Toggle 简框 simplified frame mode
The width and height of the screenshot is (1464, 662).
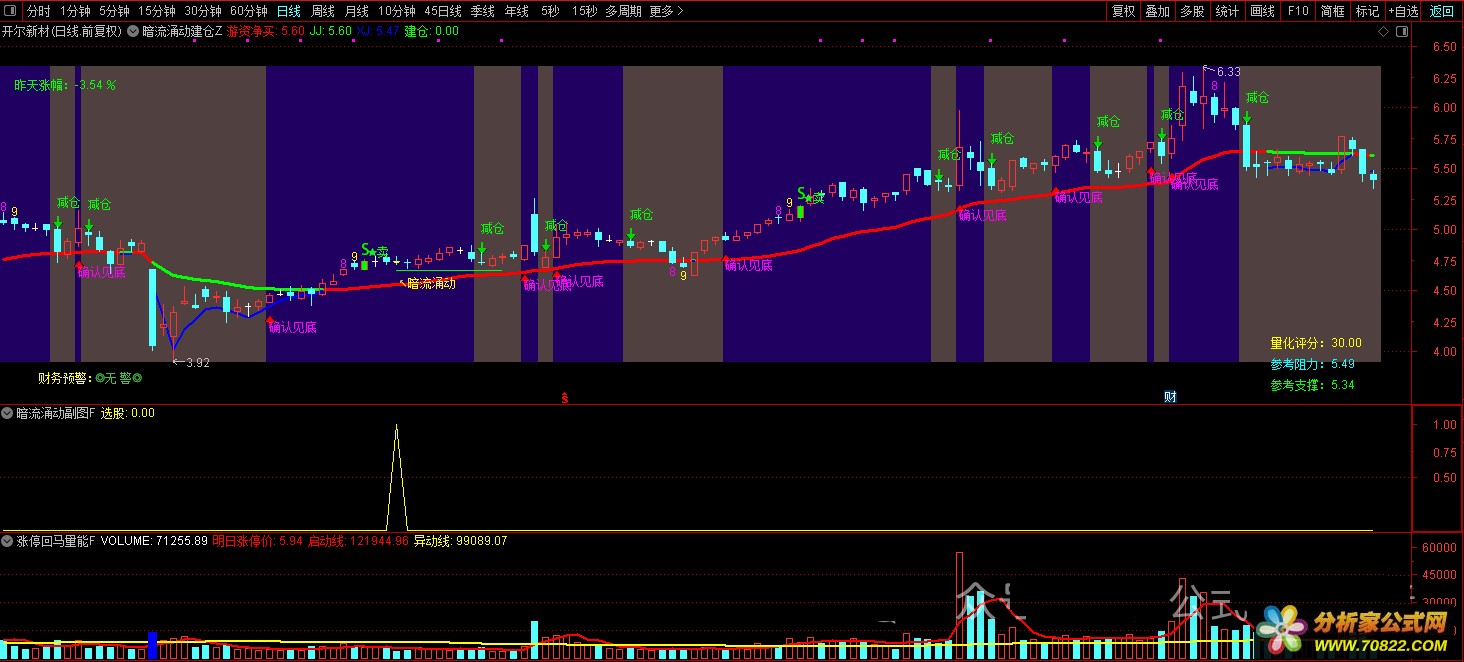(x=1332, y=11)
